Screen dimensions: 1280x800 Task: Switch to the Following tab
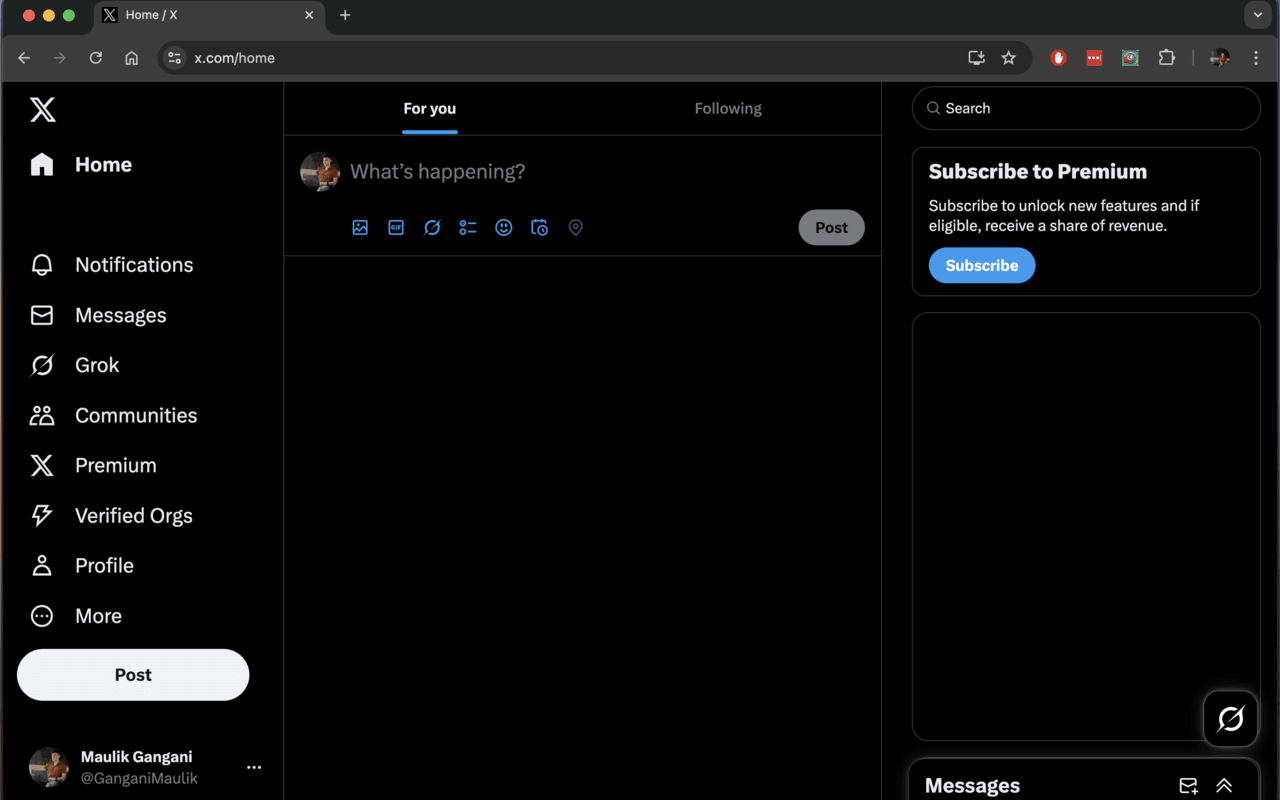coord(728,109)
